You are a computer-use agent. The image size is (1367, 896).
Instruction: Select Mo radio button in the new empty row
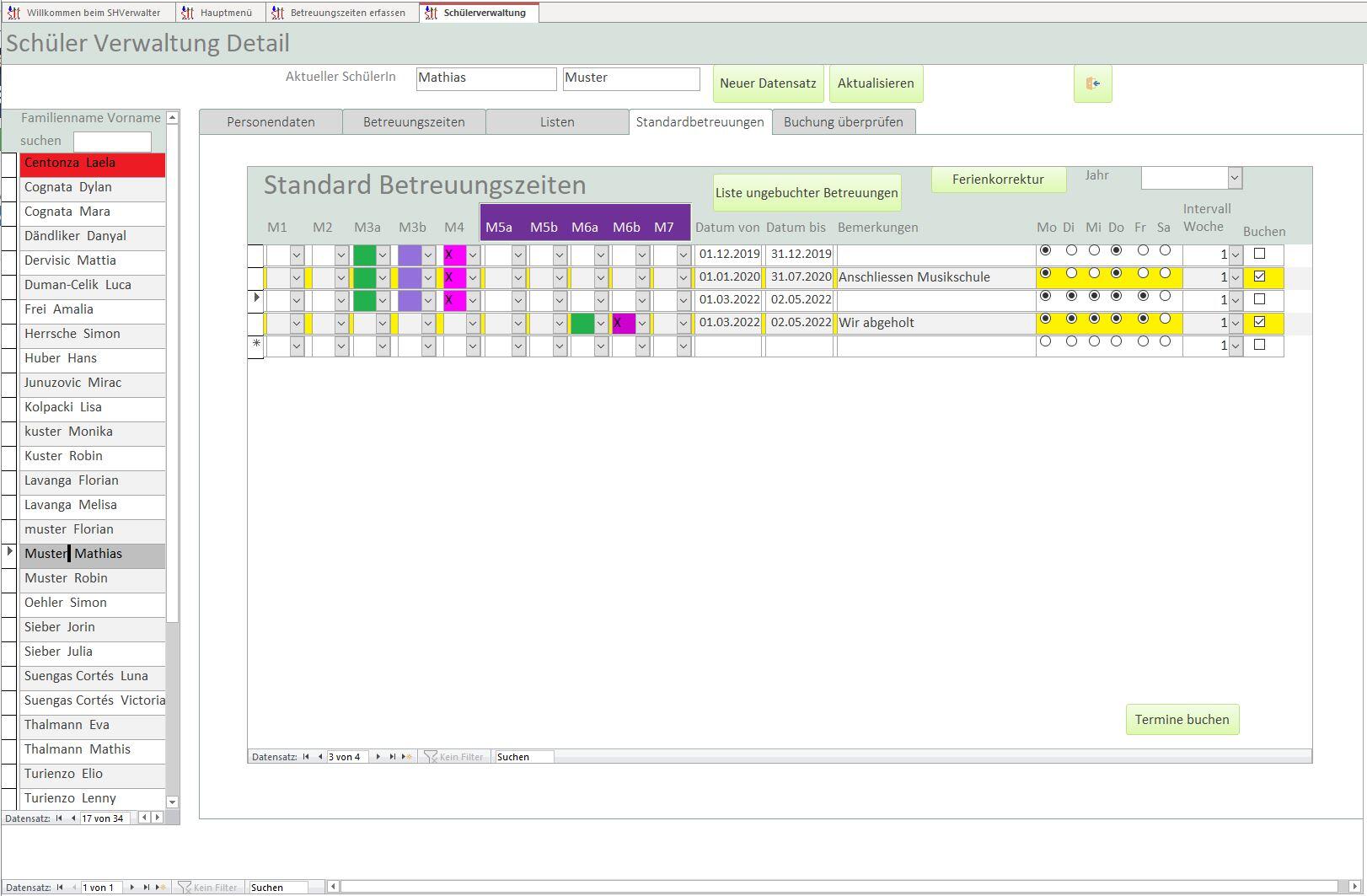click(x=1045, y=341)
